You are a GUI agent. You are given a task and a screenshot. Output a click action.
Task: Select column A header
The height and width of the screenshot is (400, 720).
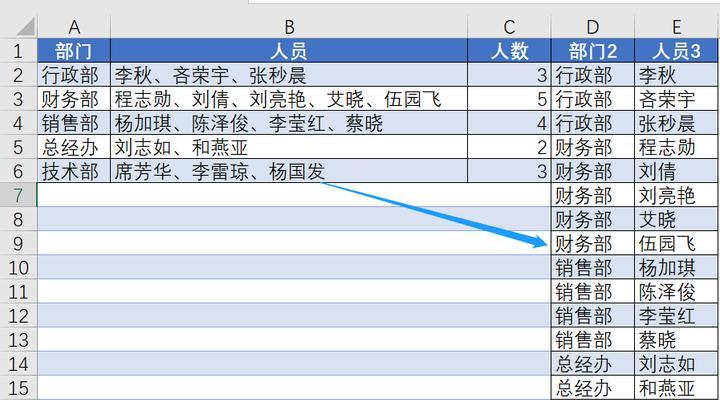click(74, 27)
